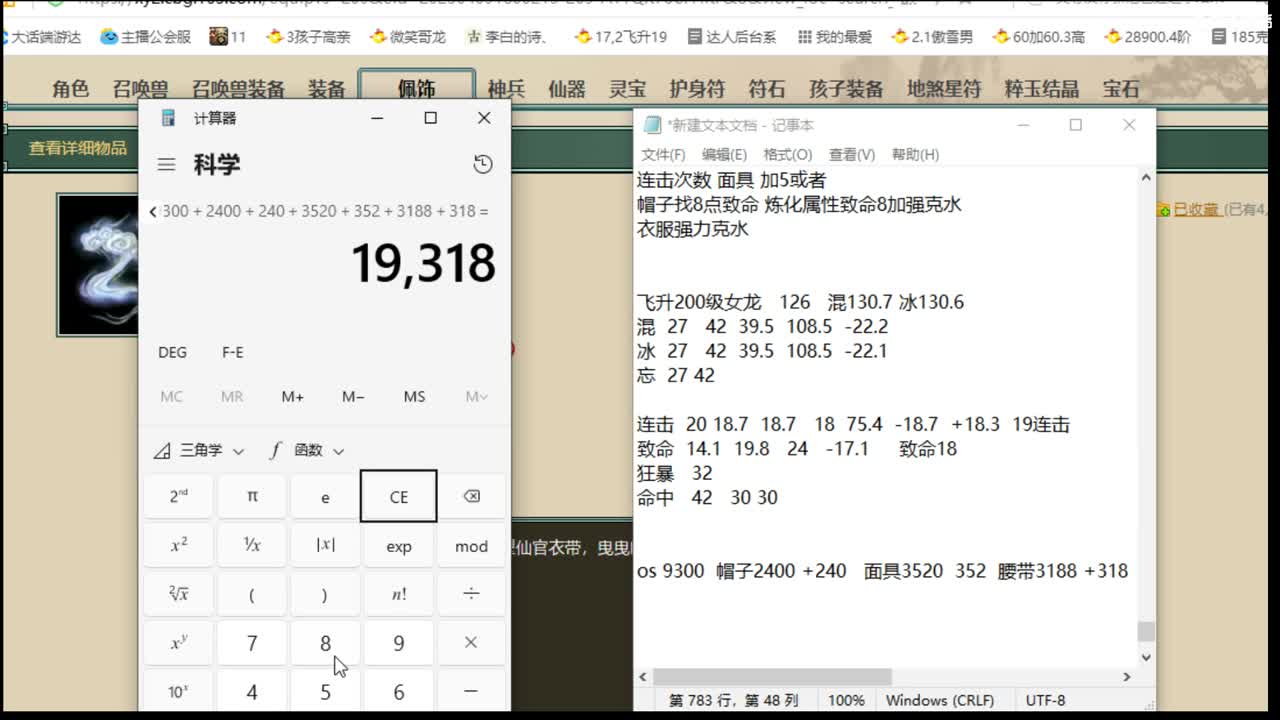Click the MS memory store button
The height and width of the screenshot is (720, 1280).
(x=414, y=397)
